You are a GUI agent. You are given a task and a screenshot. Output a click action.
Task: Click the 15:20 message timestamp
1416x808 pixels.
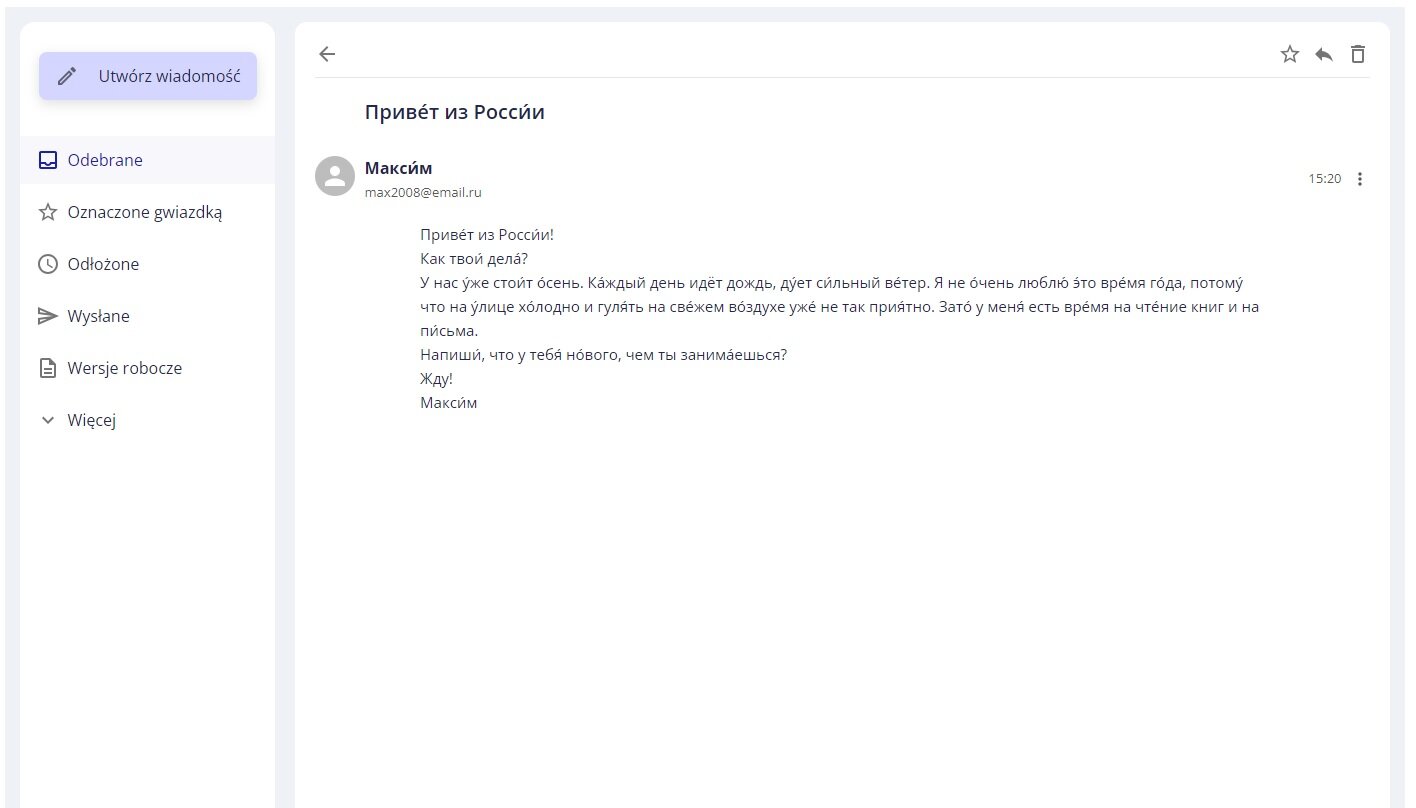[x=1324, y=179]
